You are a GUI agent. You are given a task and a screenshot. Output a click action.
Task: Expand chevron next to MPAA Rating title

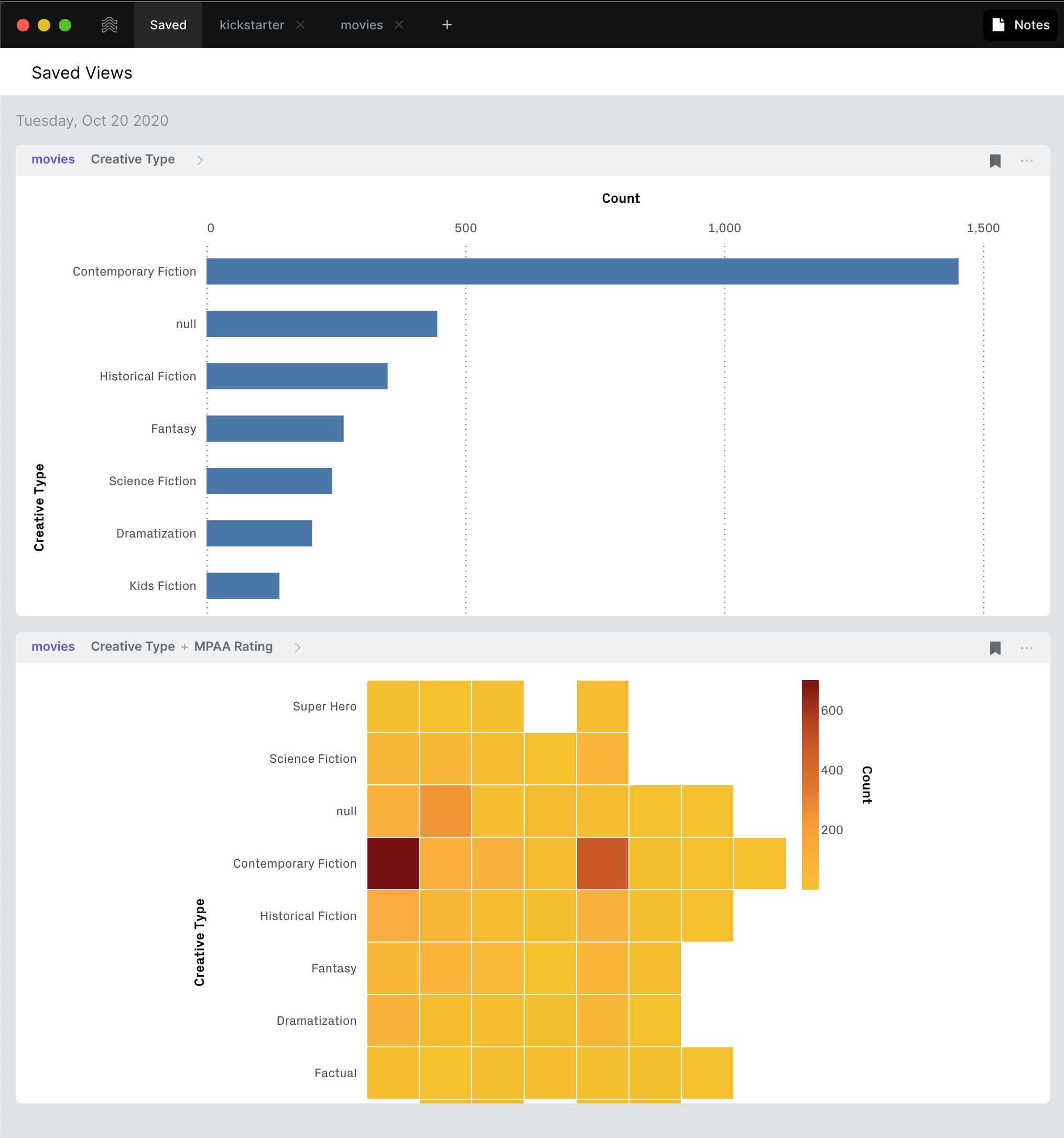coord(297,648)
